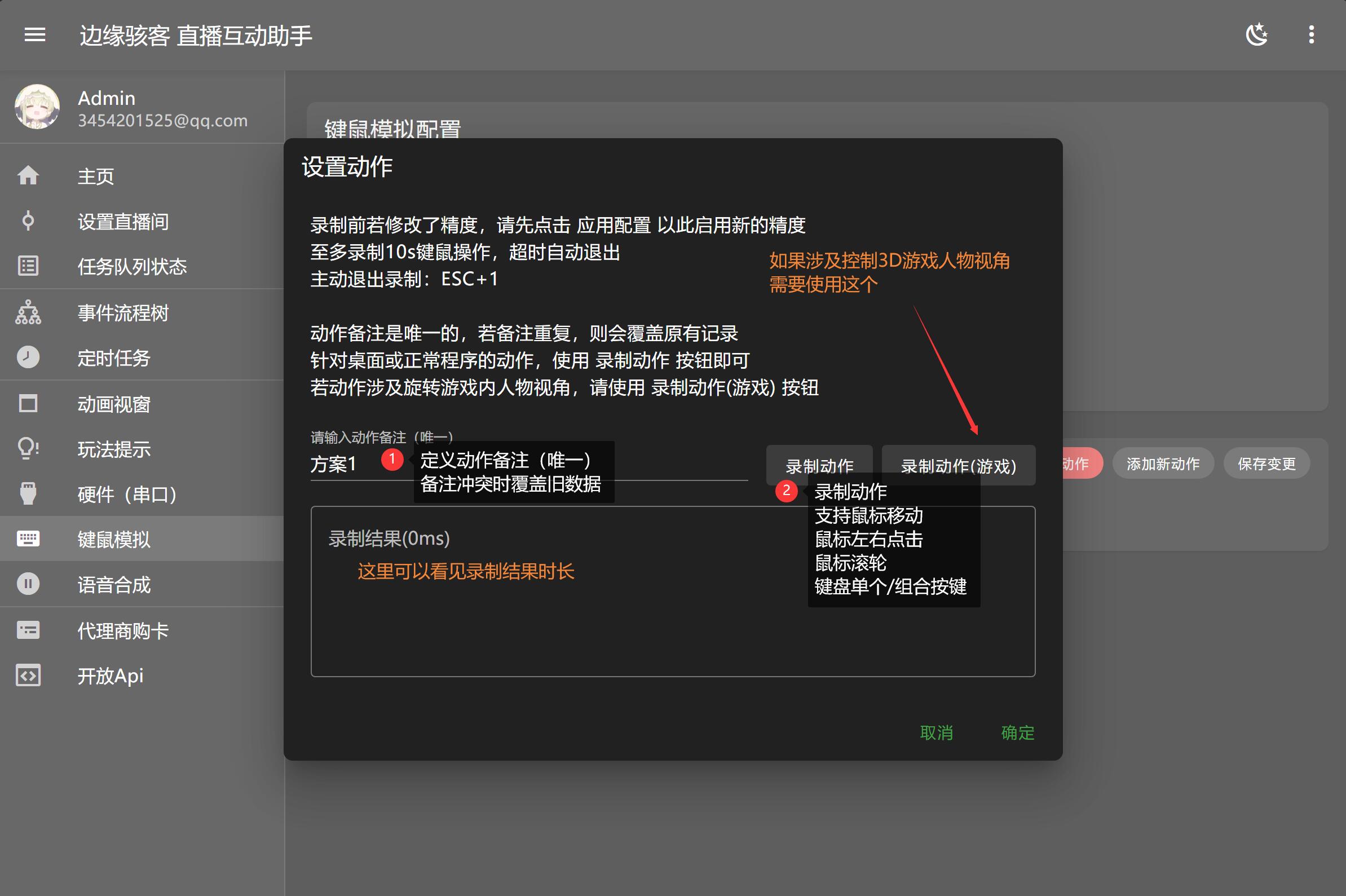The height and width of the screenshot is (896, 1346).
Task: Collapse the sidebar via hamburger menu
Action: [35, 36]
